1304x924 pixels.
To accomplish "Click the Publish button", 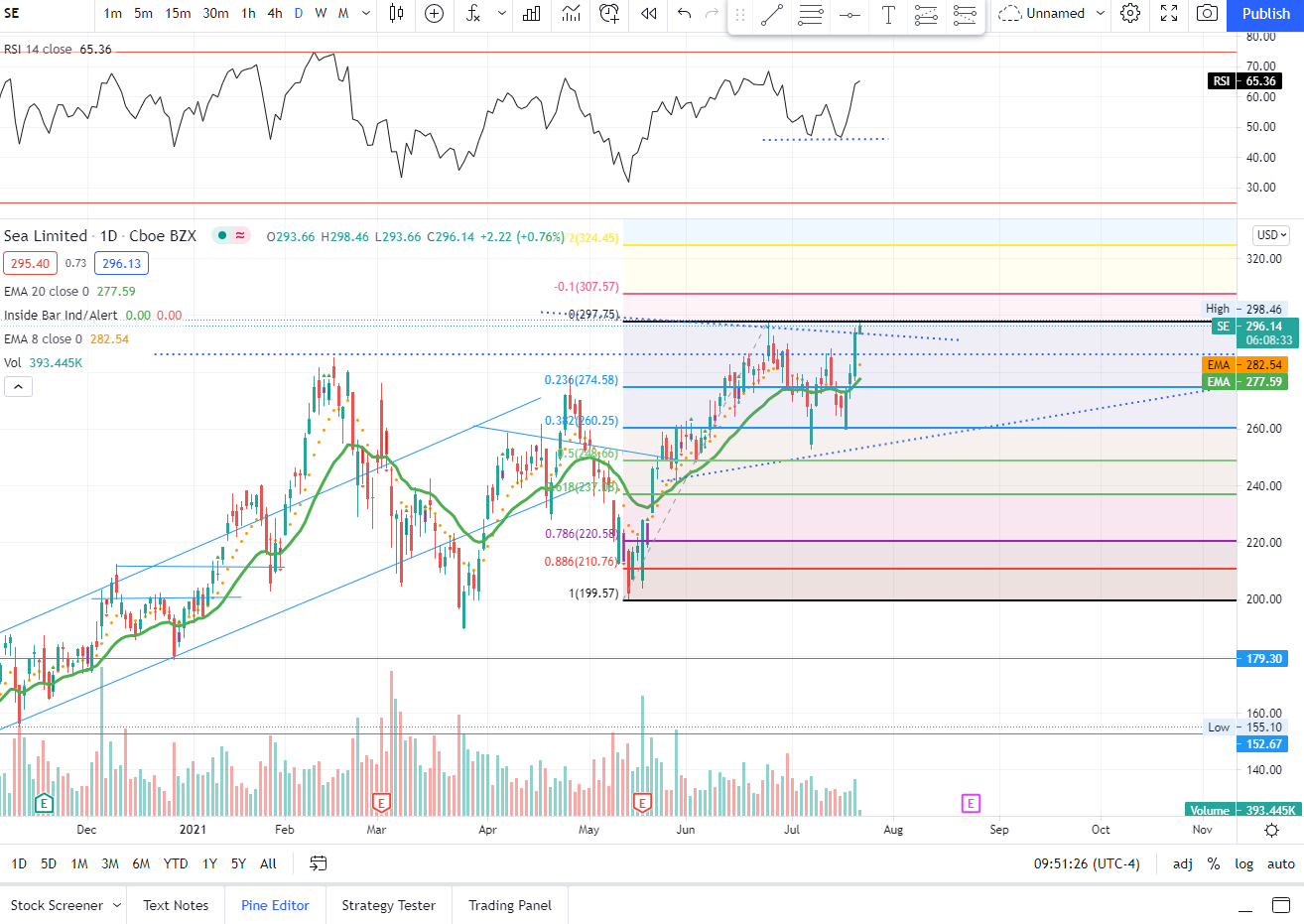I will pos(1266,14).
